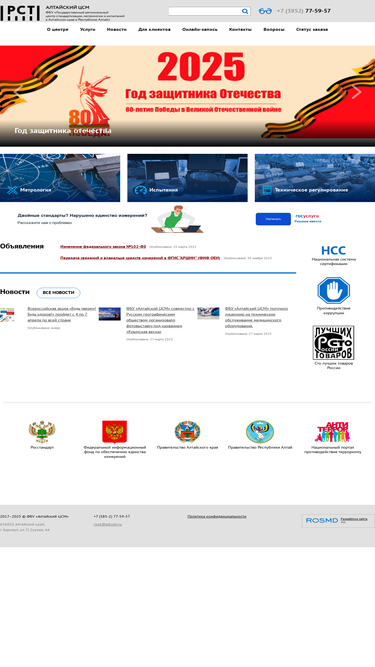
Task: Click the Испытания gauge icon
Action: pyautogui.click(x=140, y=190)
